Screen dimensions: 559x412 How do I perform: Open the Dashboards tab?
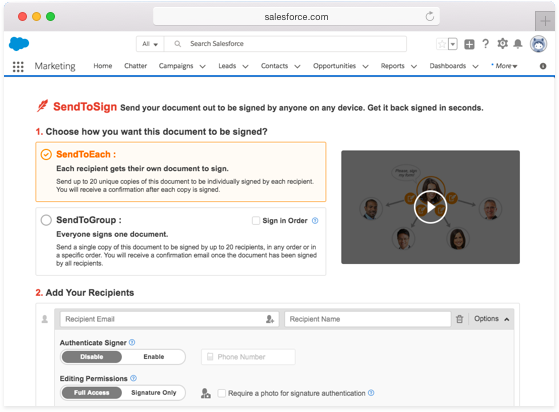[448, 66]
